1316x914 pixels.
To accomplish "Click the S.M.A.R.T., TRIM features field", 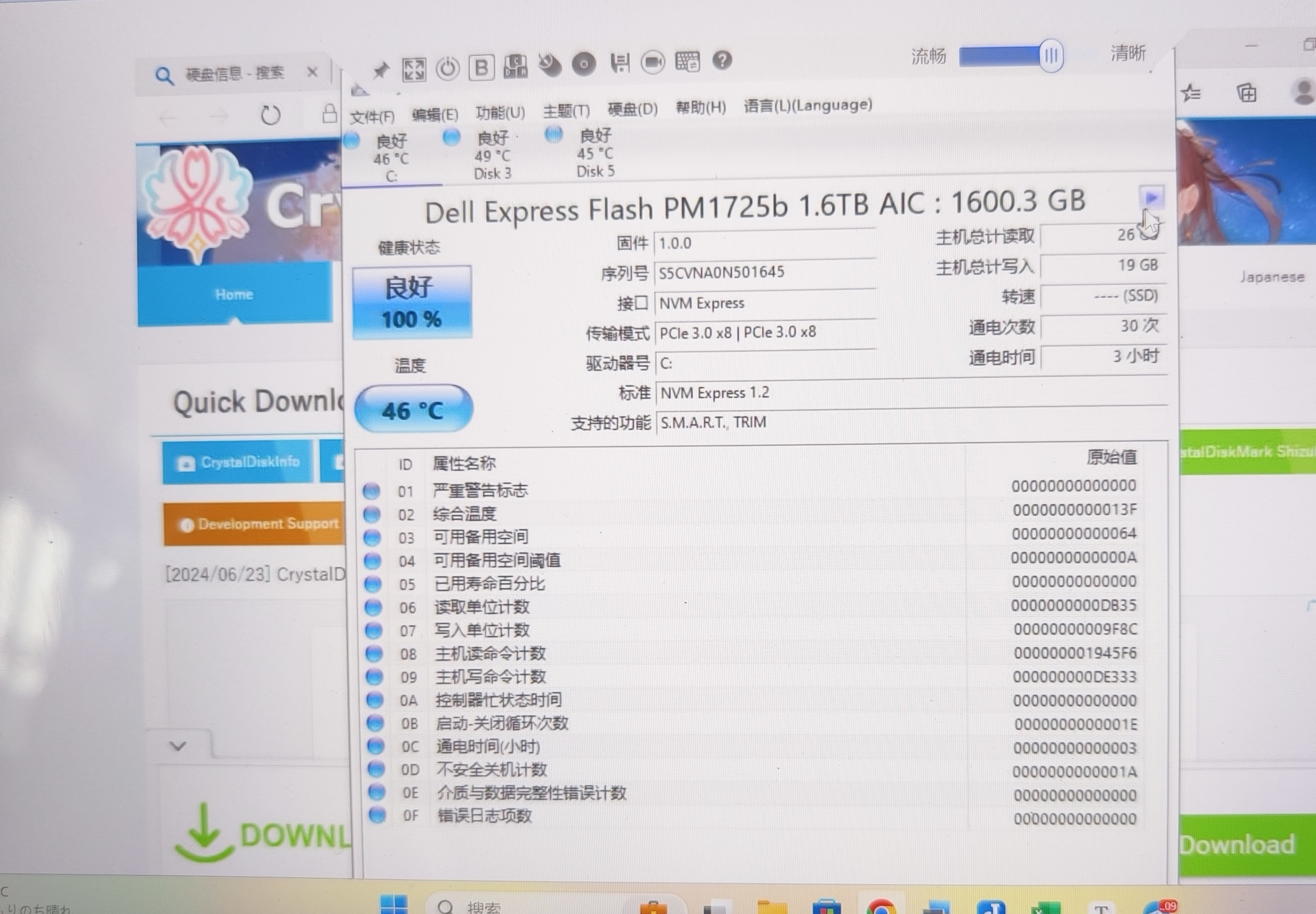I will tap(911, 421).
